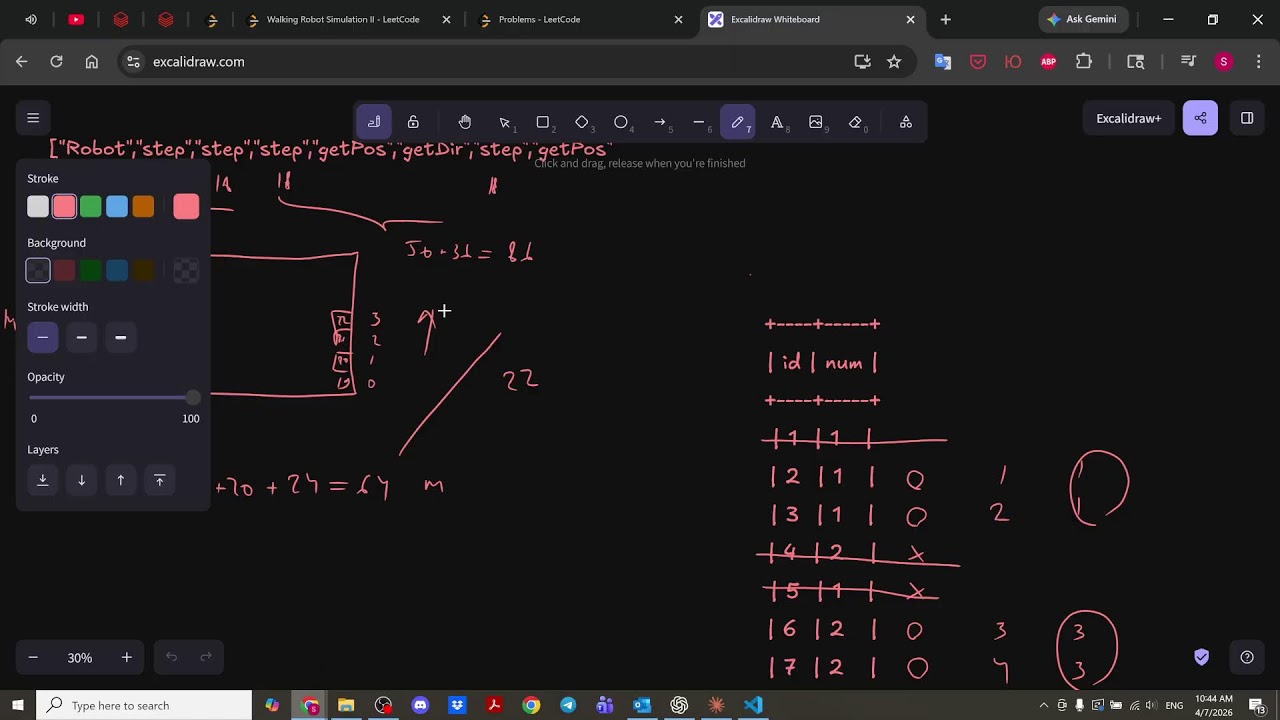The width and height of the screenshot is (1280, 720).
Task: Send layer backward
Action: point(82,480)
